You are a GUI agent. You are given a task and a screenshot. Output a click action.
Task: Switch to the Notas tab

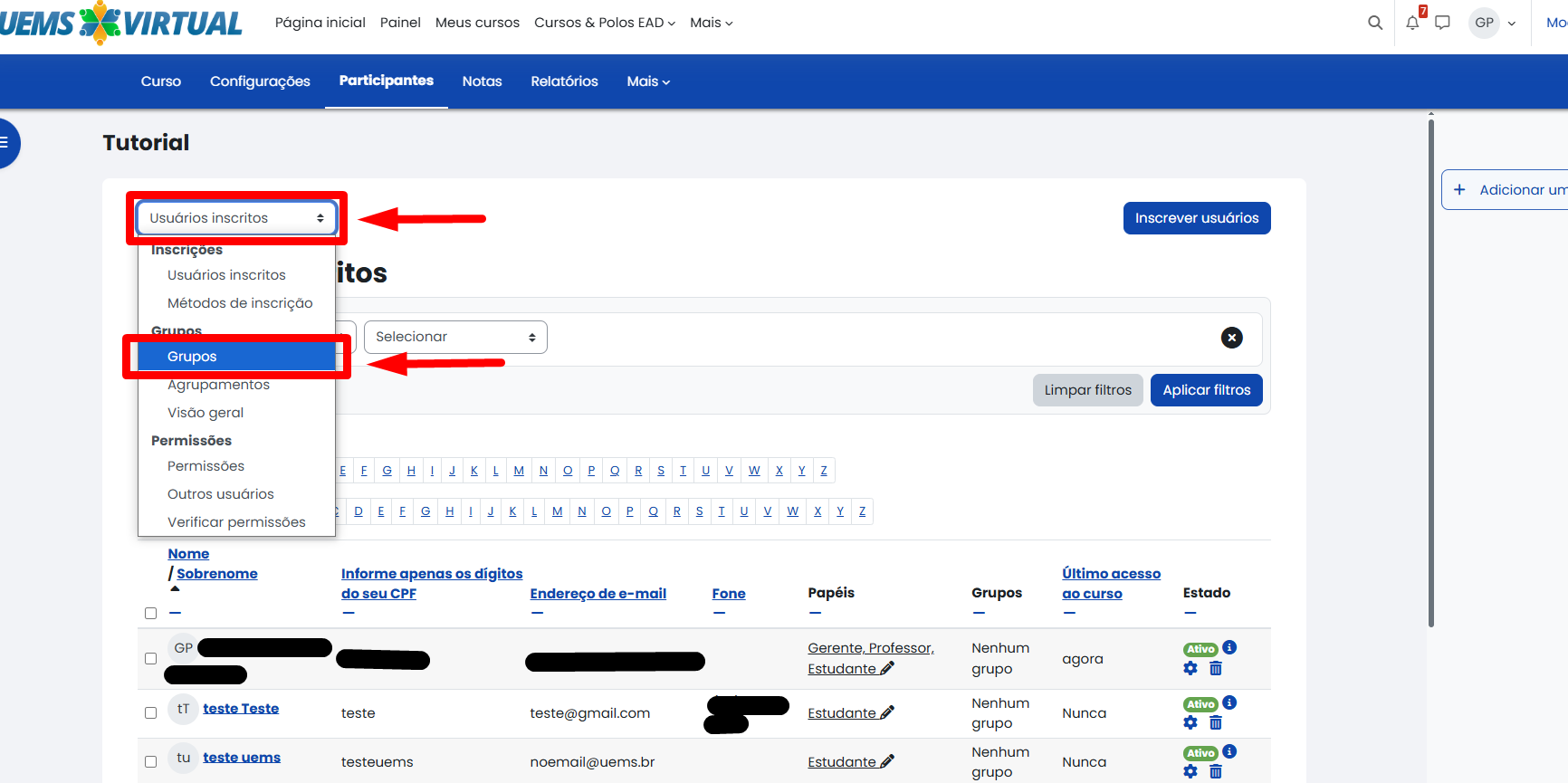pos(482,81)
